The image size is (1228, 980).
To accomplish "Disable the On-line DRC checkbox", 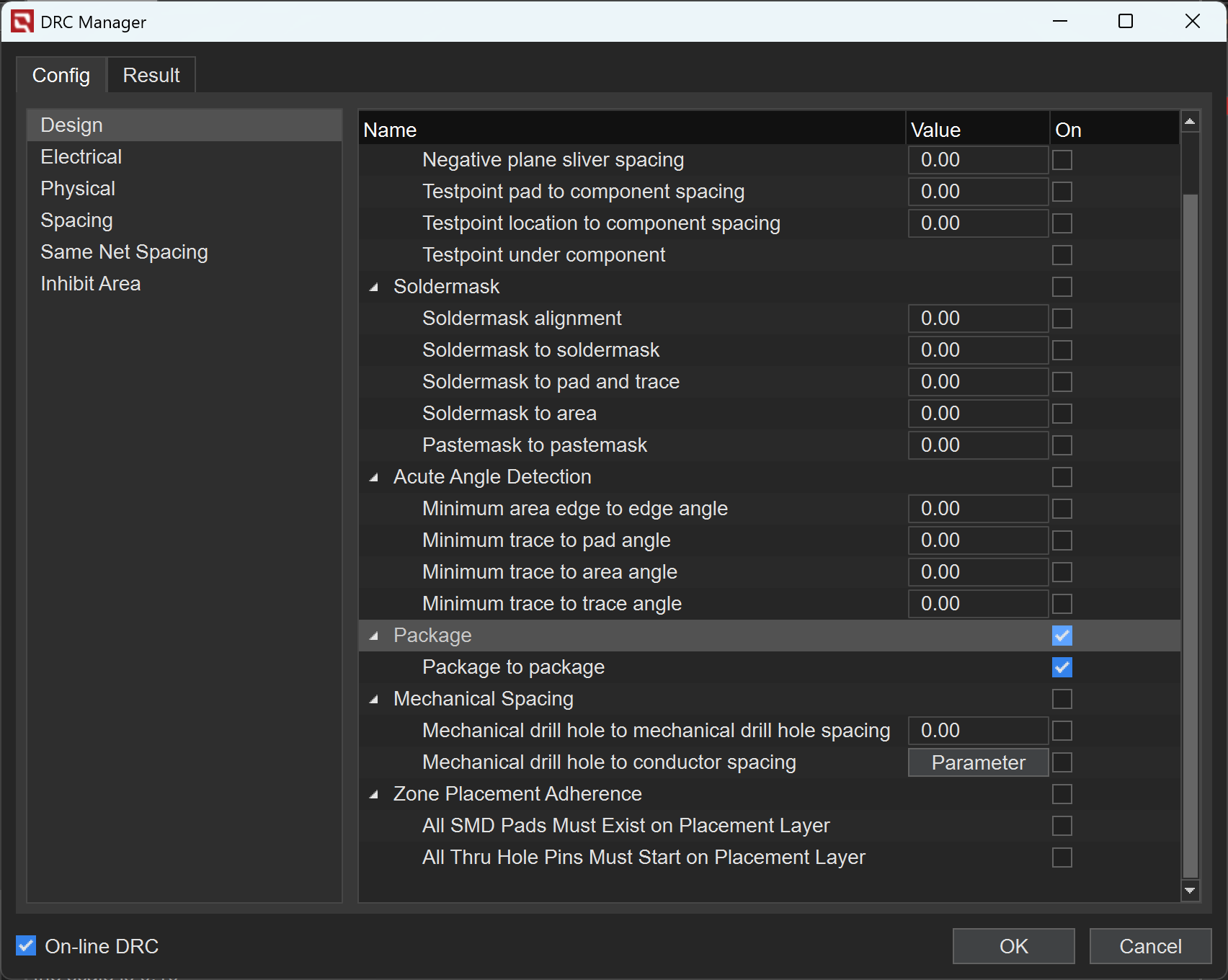I will (26, 945).
